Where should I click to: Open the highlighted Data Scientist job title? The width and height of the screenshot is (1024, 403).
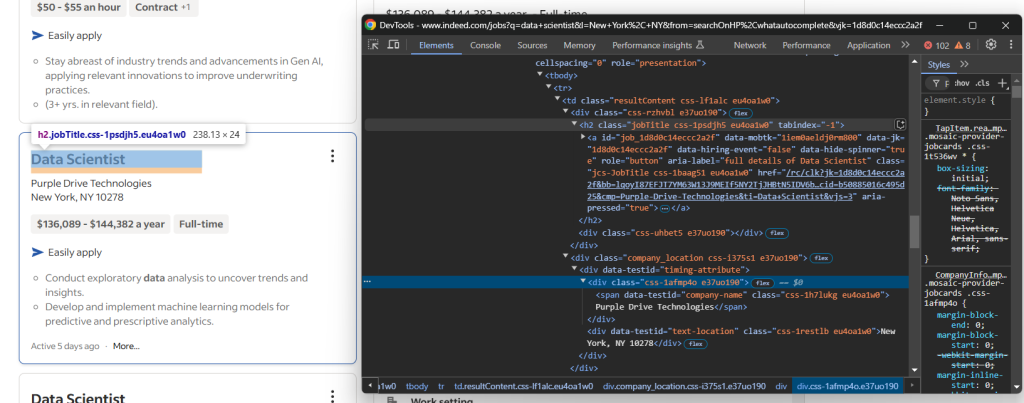click(x=78, y=159)
